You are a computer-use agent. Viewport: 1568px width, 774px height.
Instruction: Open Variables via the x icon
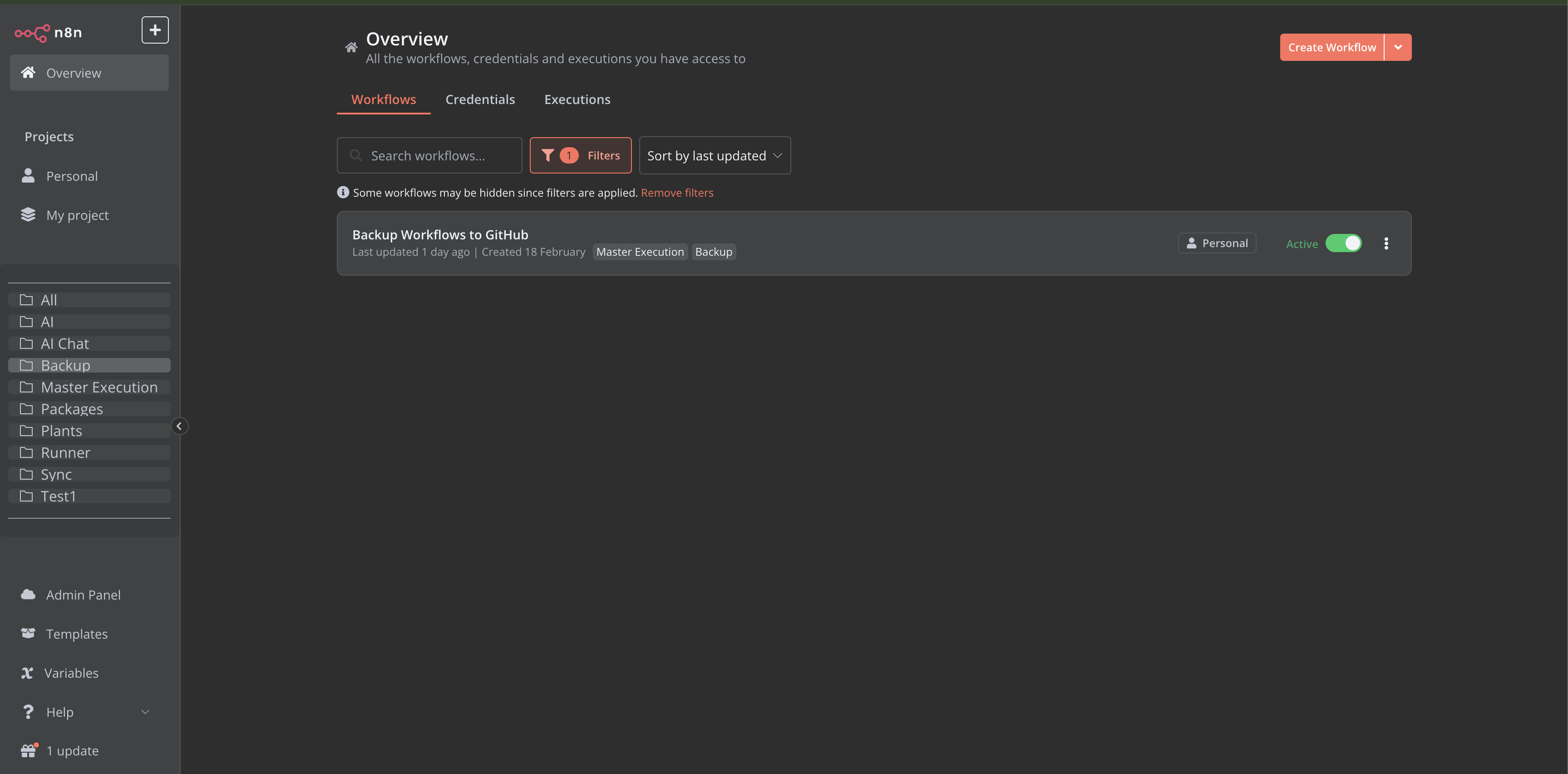27,672
